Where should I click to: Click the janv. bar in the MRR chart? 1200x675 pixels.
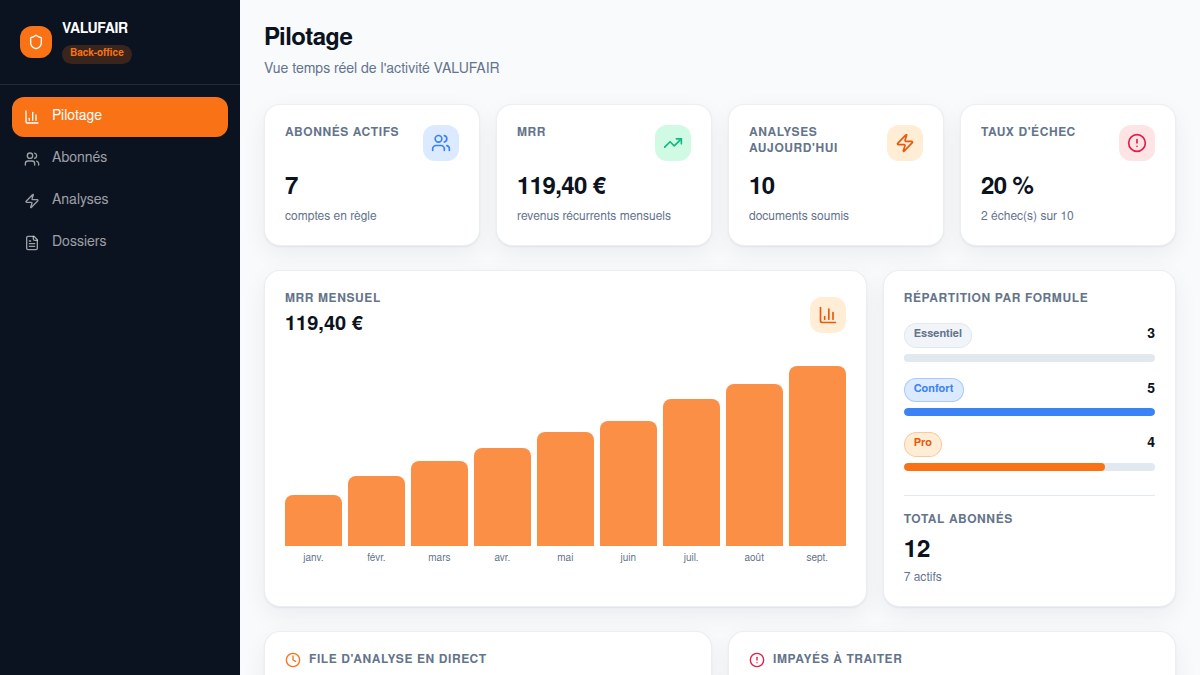coord(313,521)
